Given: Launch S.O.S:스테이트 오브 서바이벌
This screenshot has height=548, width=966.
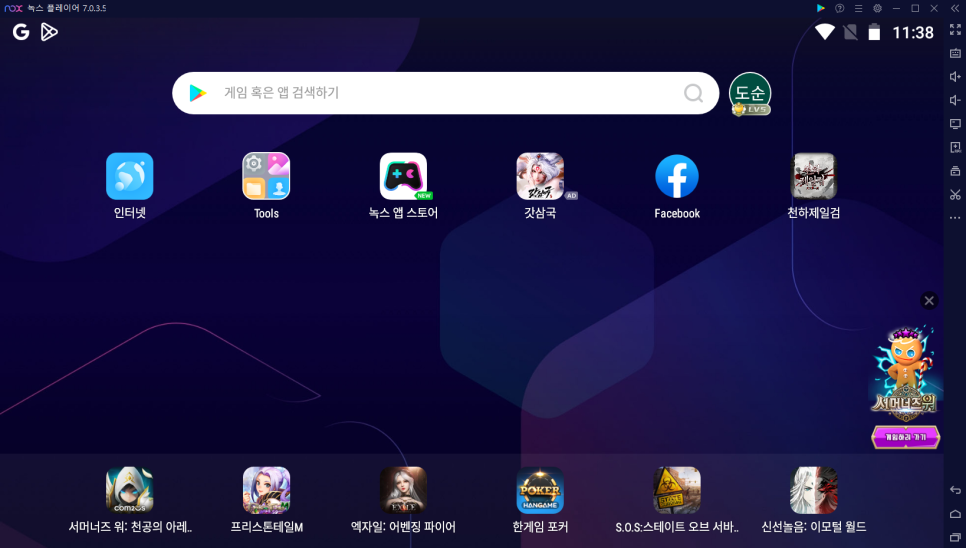Looking at the screenshot, I should tap(676, 490).
